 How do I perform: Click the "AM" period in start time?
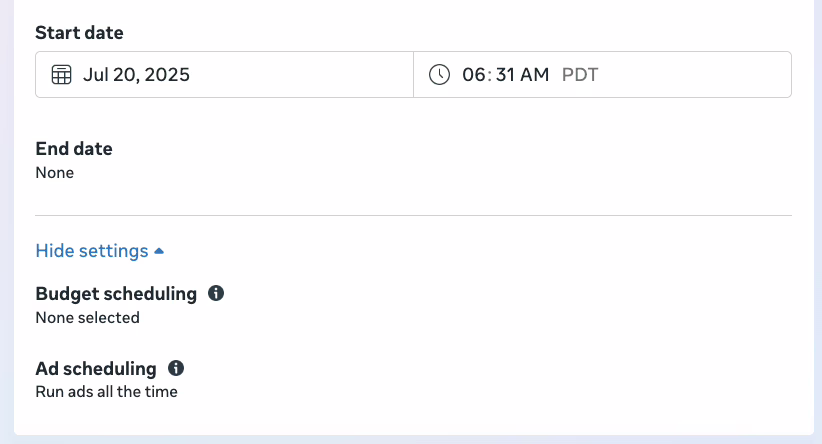pyautogui.click(x=536, y=75)
